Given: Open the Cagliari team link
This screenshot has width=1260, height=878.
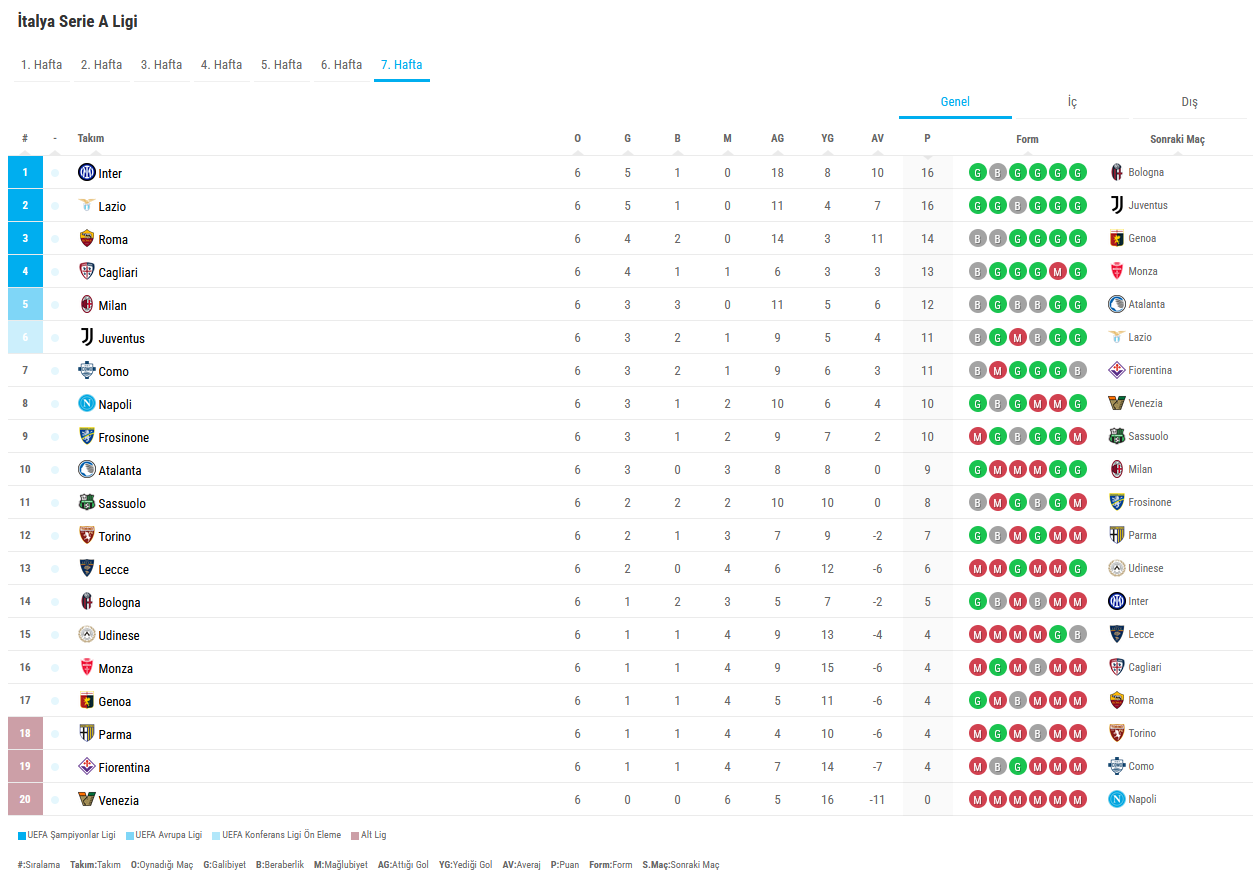Looking at the screenshot, I should pos(118,272).
